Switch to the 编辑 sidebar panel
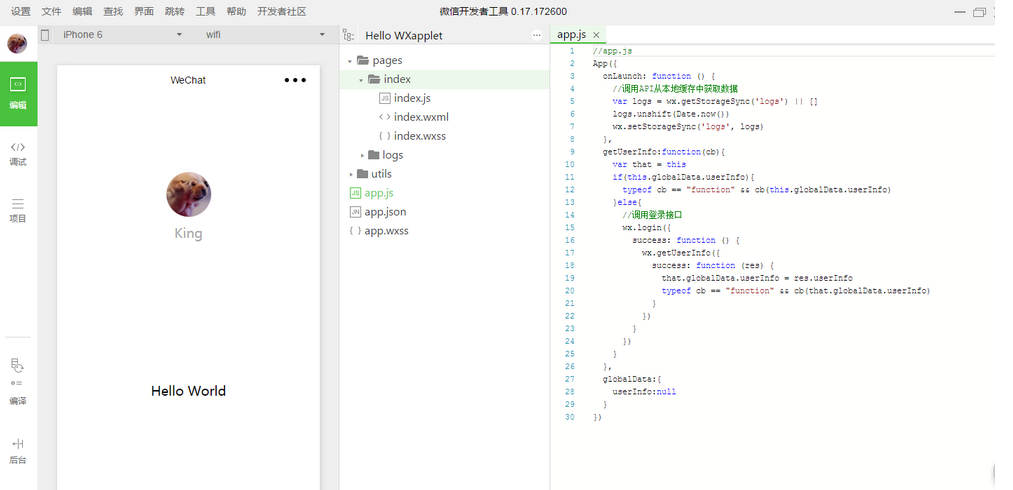Screen dimensions: 1013x490 pyautogui.click(x=18, y=93)
